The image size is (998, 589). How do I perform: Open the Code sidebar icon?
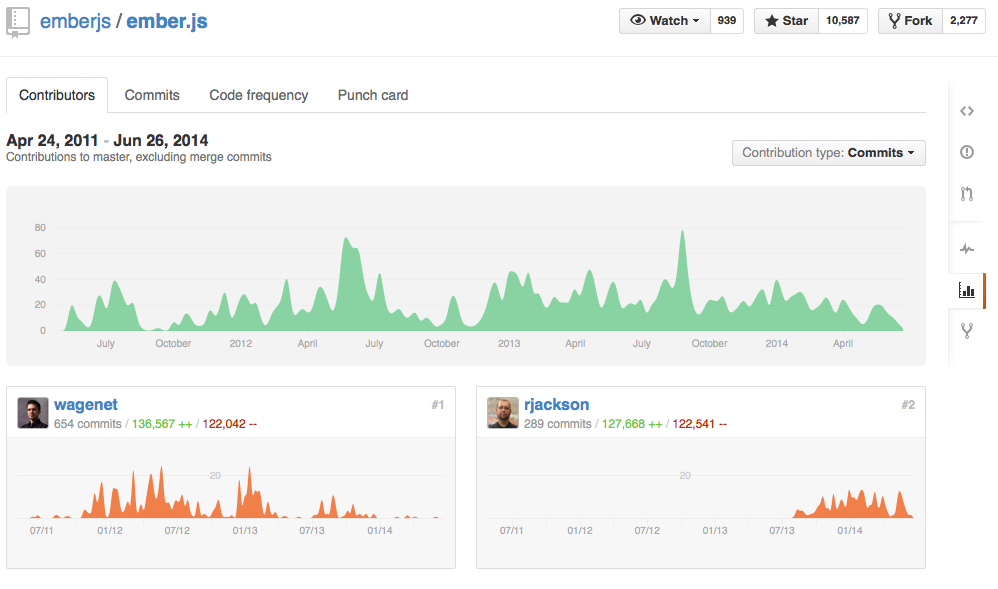(967, 111)
